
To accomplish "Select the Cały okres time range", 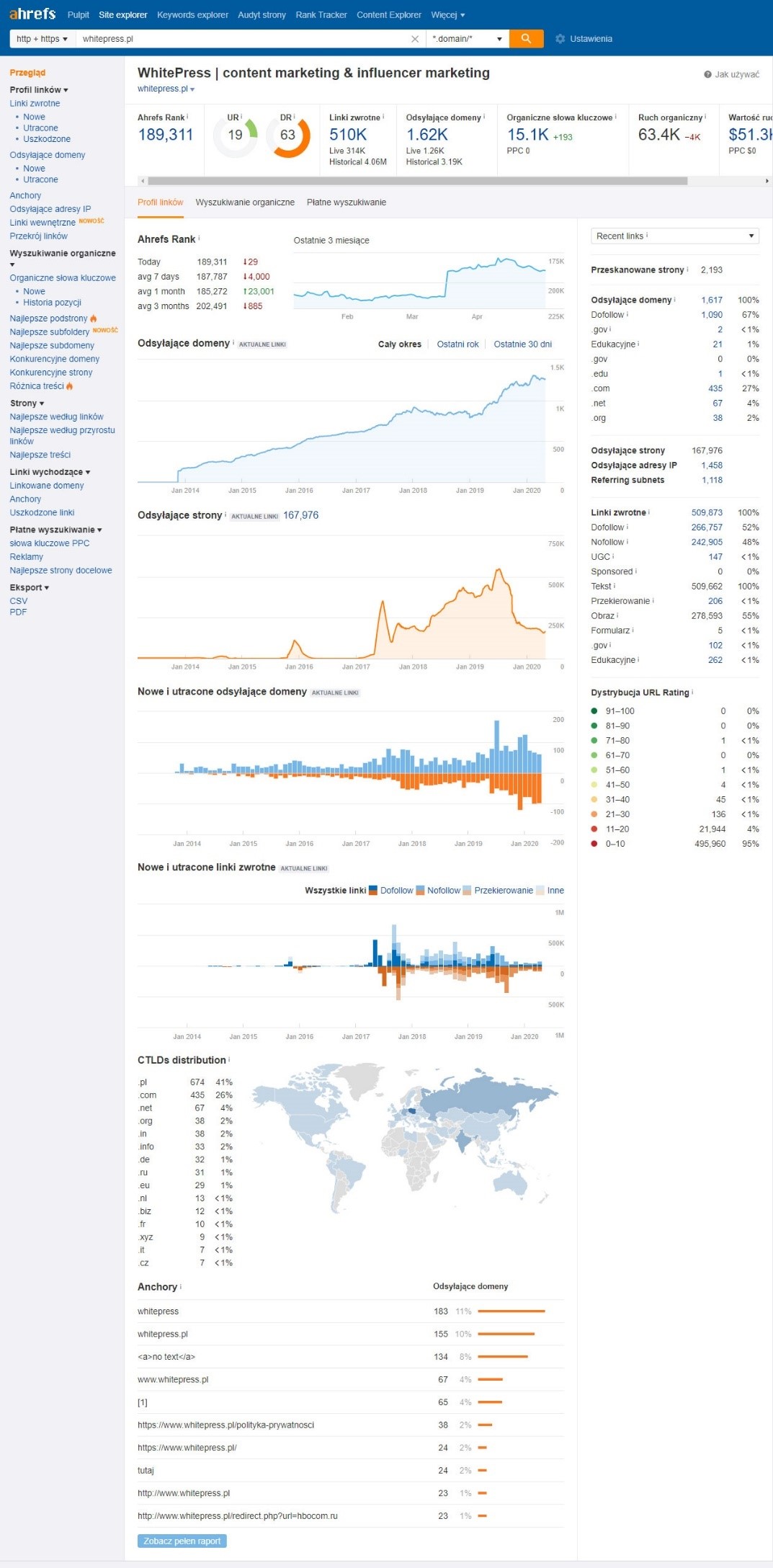I will [x=400, y=344].
